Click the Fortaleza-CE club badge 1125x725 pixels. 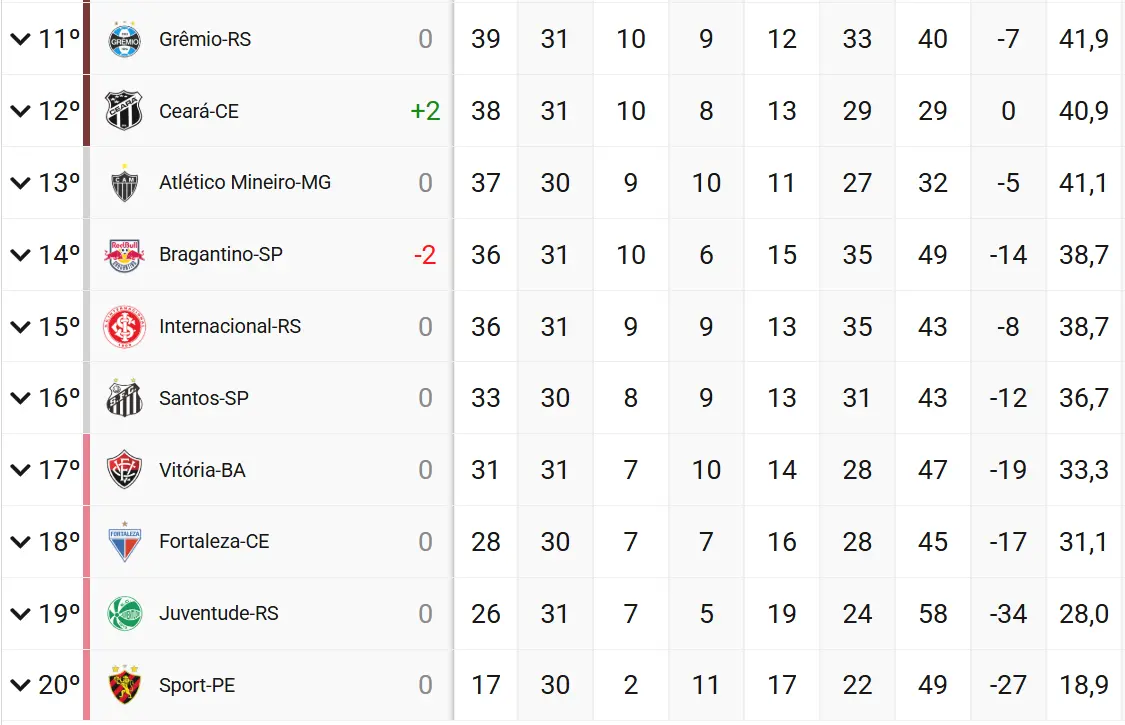(x=125, y=542)
